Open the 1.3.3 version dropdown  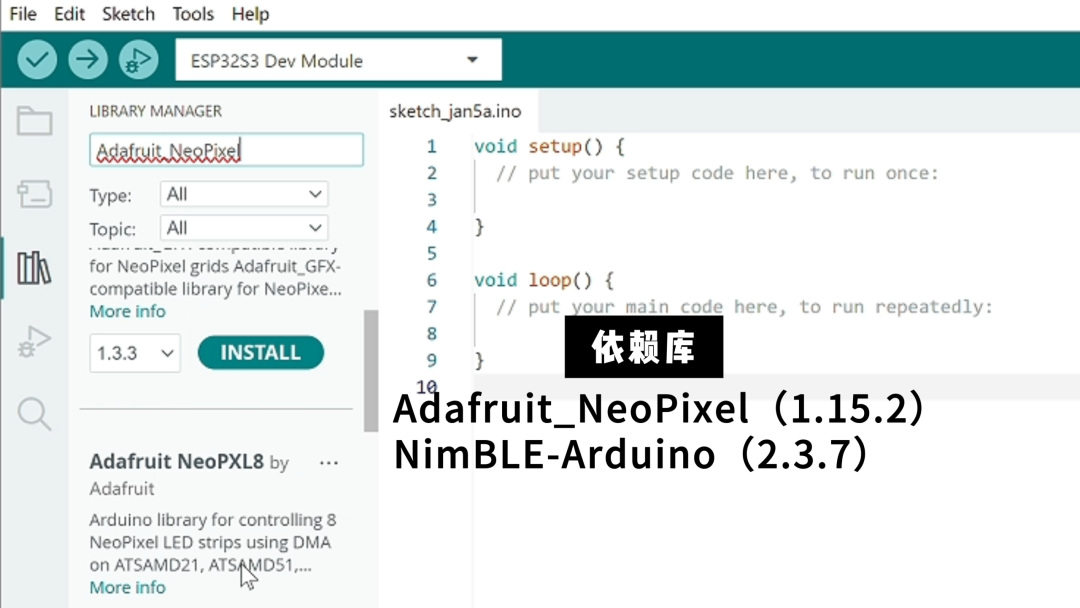click(x=135, y=353)
